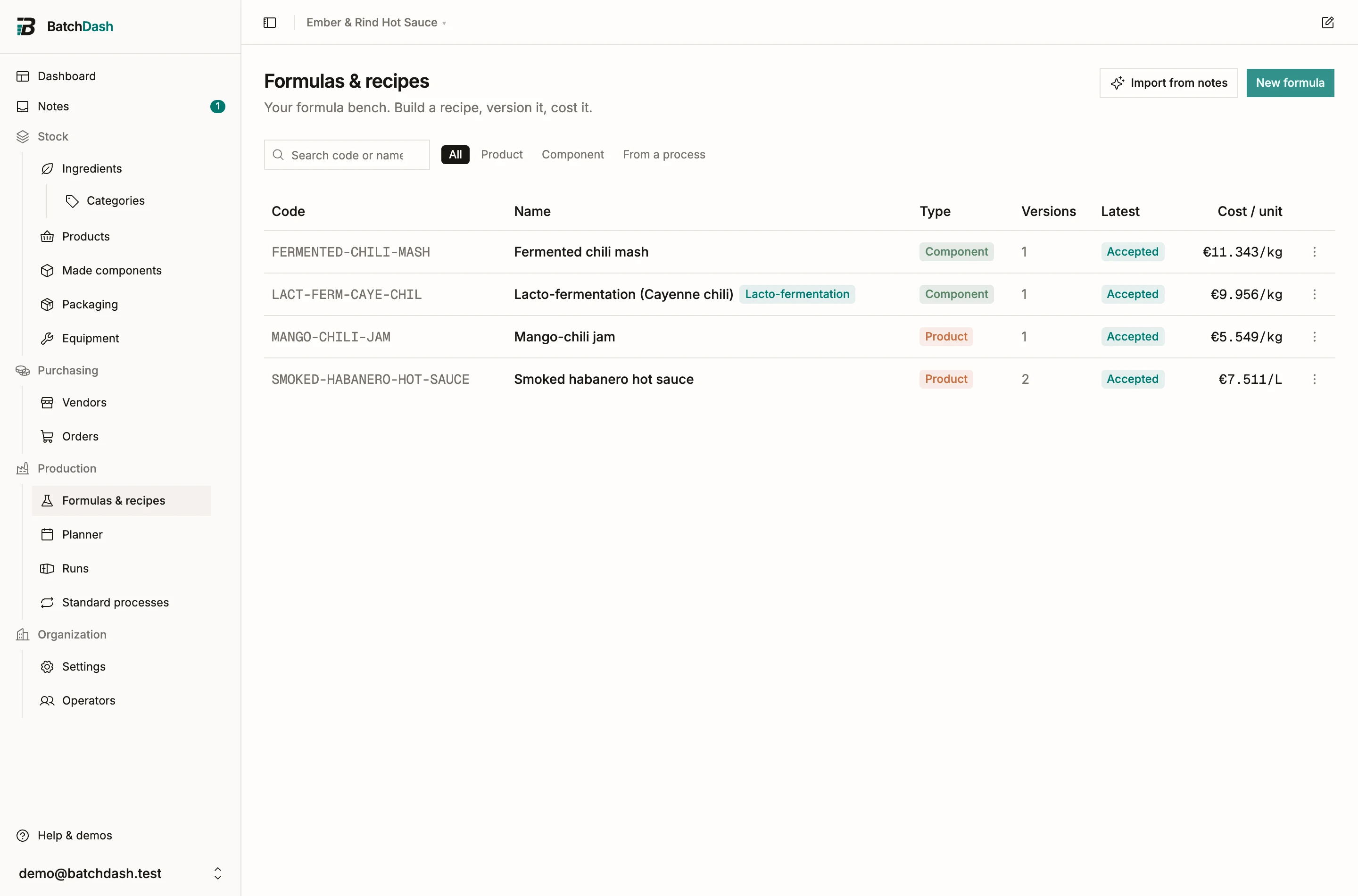The height and width of the screenshot is (896, 1358).
Task: Collapse the Stock section
Action: click(52, 137)
